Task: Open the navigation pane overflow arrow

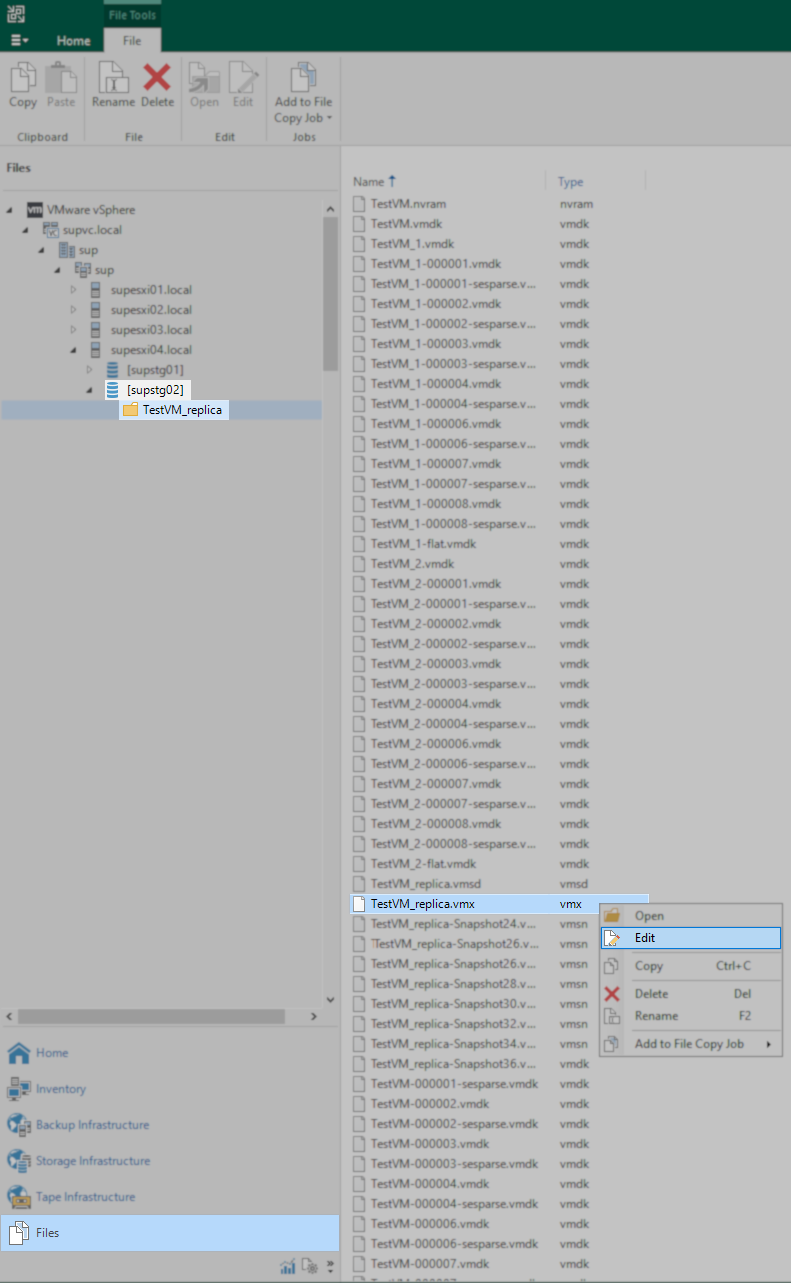Action: tap(330, 1267)
